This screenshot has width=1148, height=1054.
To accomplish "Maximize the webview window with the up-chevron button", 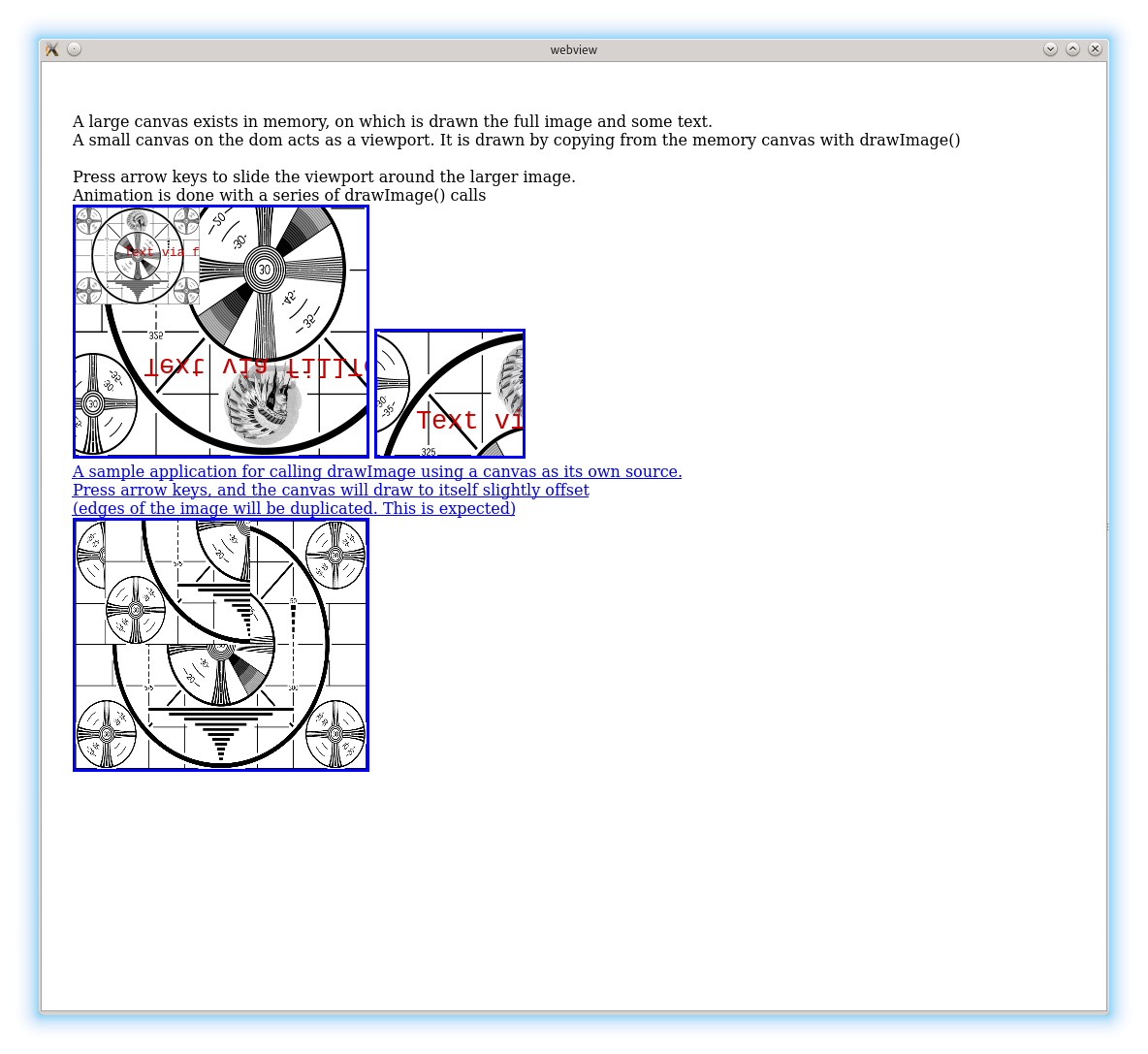I will click(x=1072, y=49).
